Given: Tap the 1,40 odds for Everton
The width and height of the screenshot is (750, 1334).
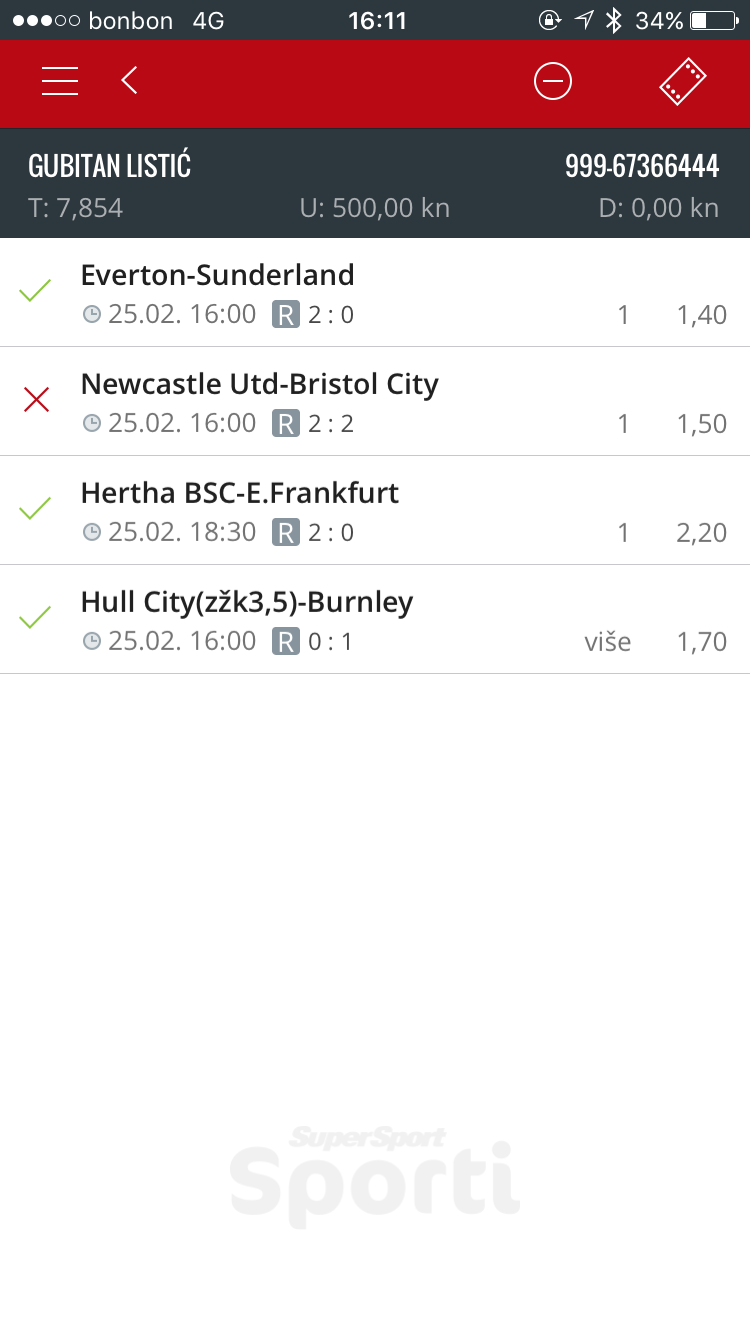Looking at the screenshot, I should coord(701,316).
